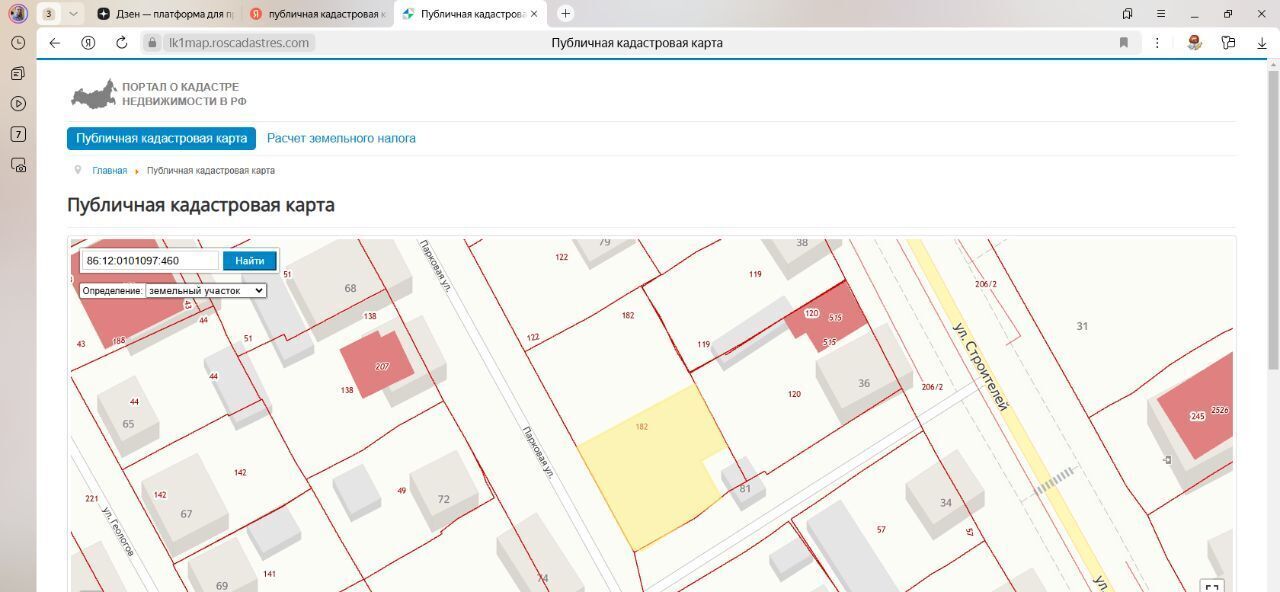This screenshot has height=592, width=1280.
Task: Open video player icon in sidebar
Action: tap(18, 104)
